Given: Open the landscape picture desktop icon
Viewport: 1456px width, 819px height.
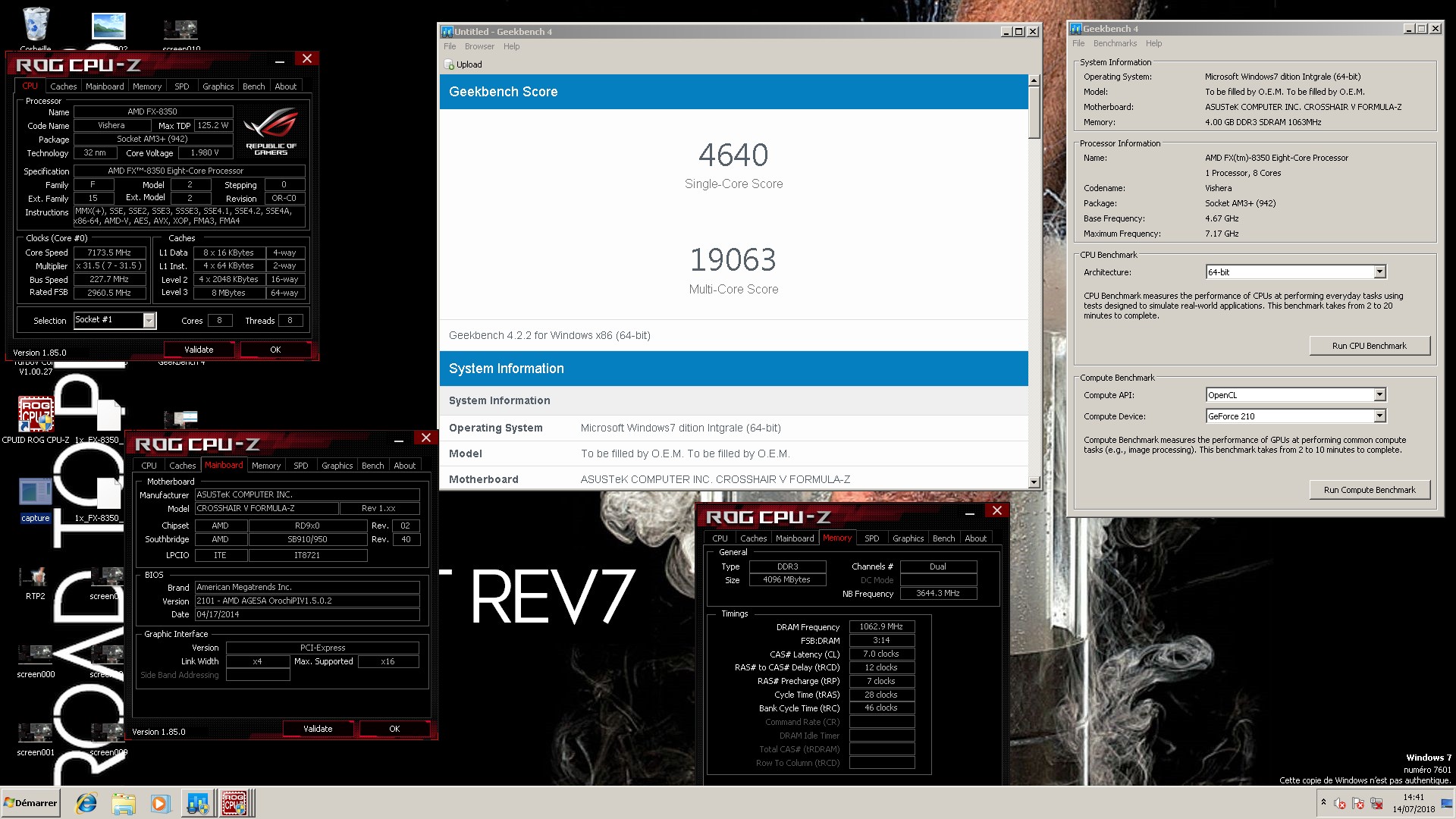Looking at the screenshot, I should [x=108, y=27].
